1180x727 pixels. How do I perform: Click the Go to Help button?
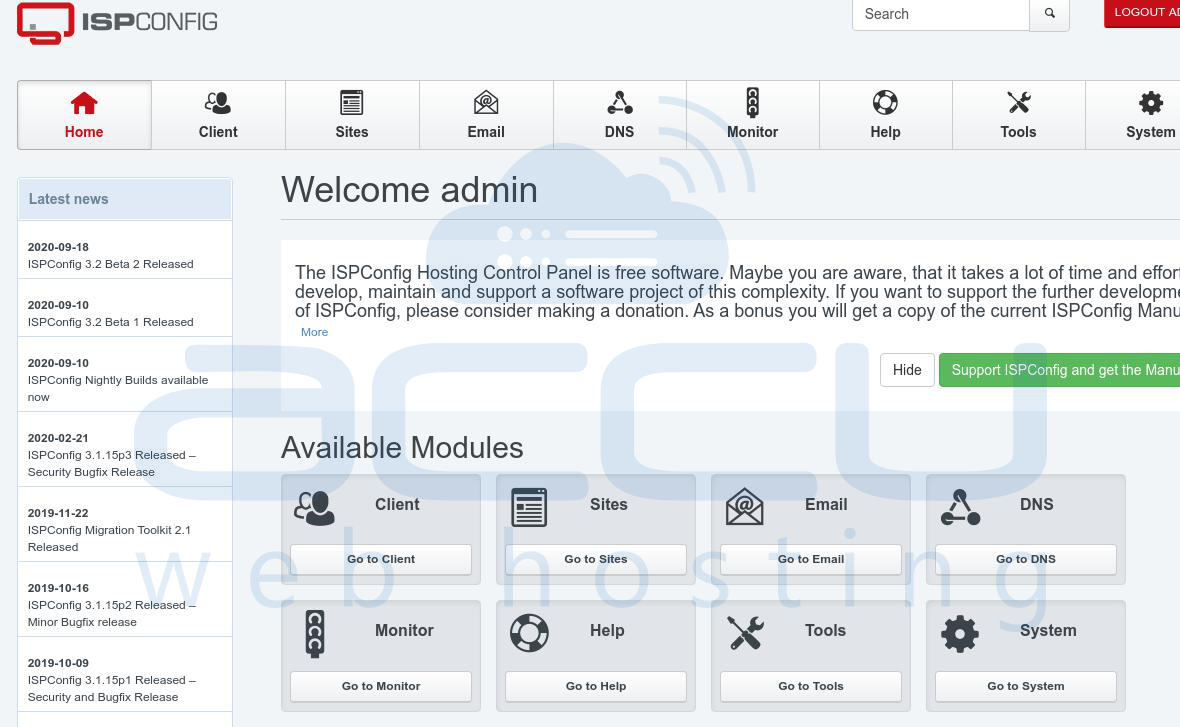(596, 686)
